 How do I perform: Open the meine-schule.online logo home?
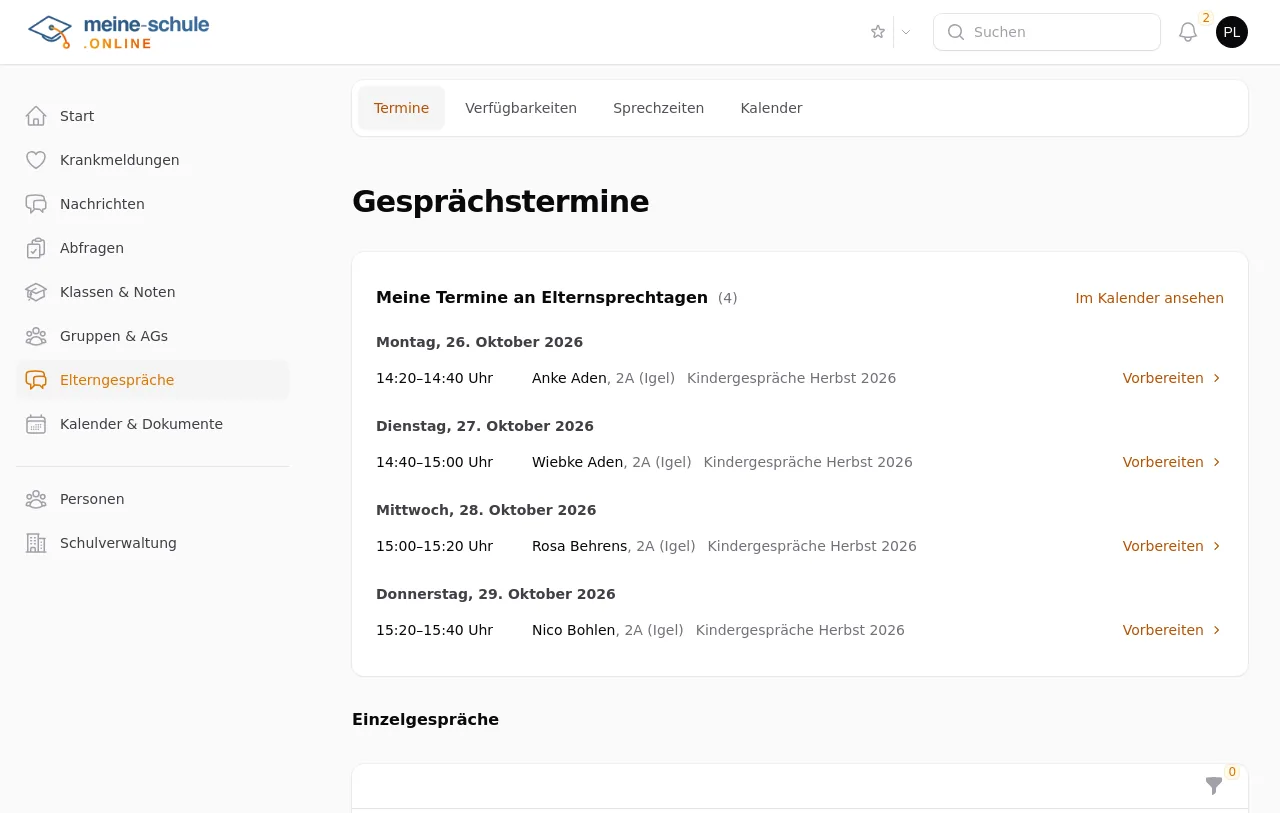click(x=119, y=32)
